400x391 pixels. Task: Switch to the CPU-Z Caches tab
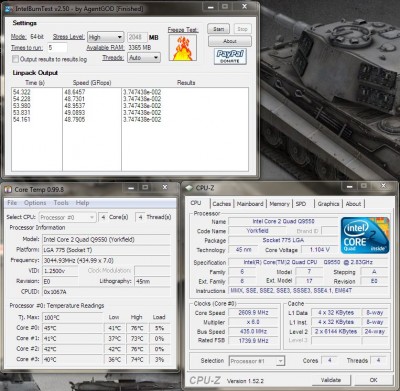[222, 204]
